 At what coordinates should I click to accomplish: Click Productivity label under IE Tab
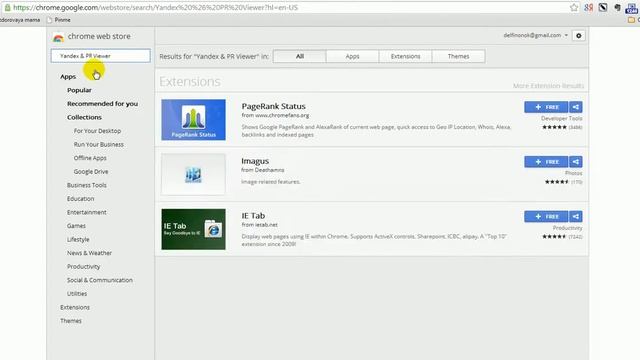(567, 228)
